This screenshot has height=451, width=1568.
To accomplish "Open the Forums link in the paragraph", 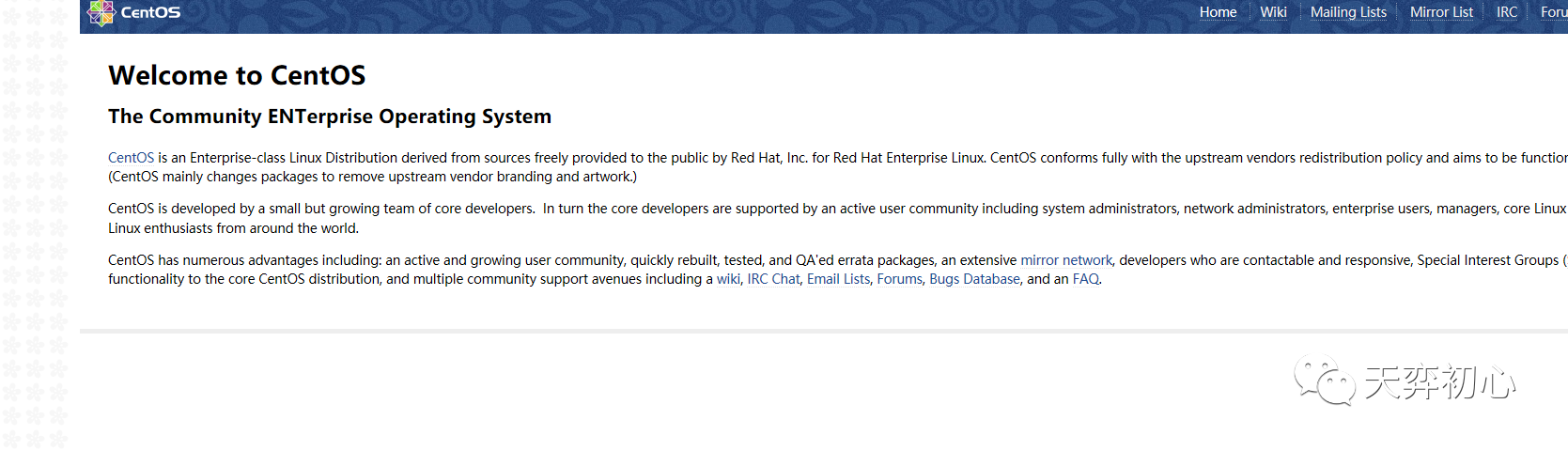I will click(899, 279).
